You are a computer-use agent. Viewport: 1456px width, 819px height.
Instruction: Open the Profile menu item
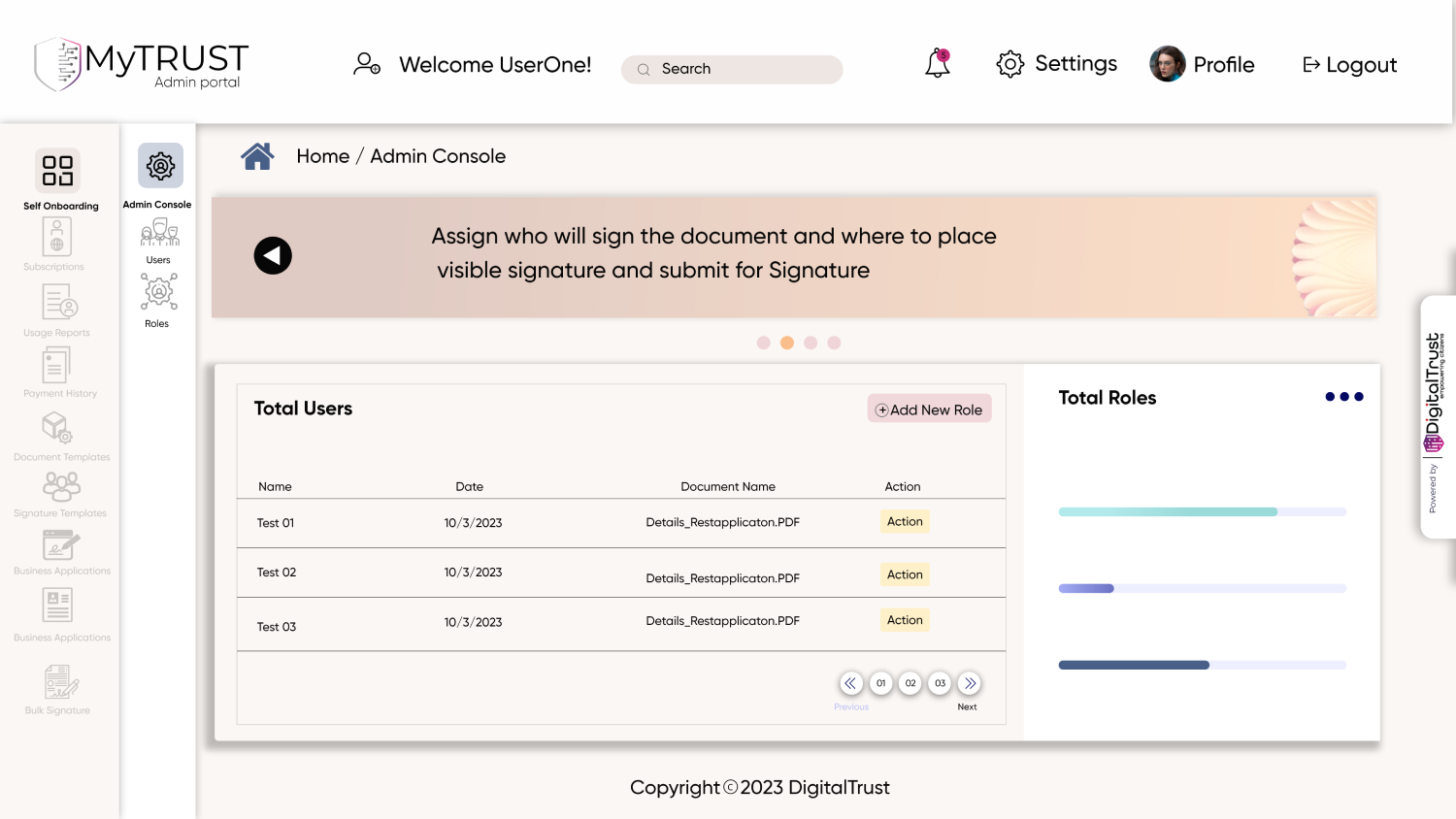tap(1204, 65)
